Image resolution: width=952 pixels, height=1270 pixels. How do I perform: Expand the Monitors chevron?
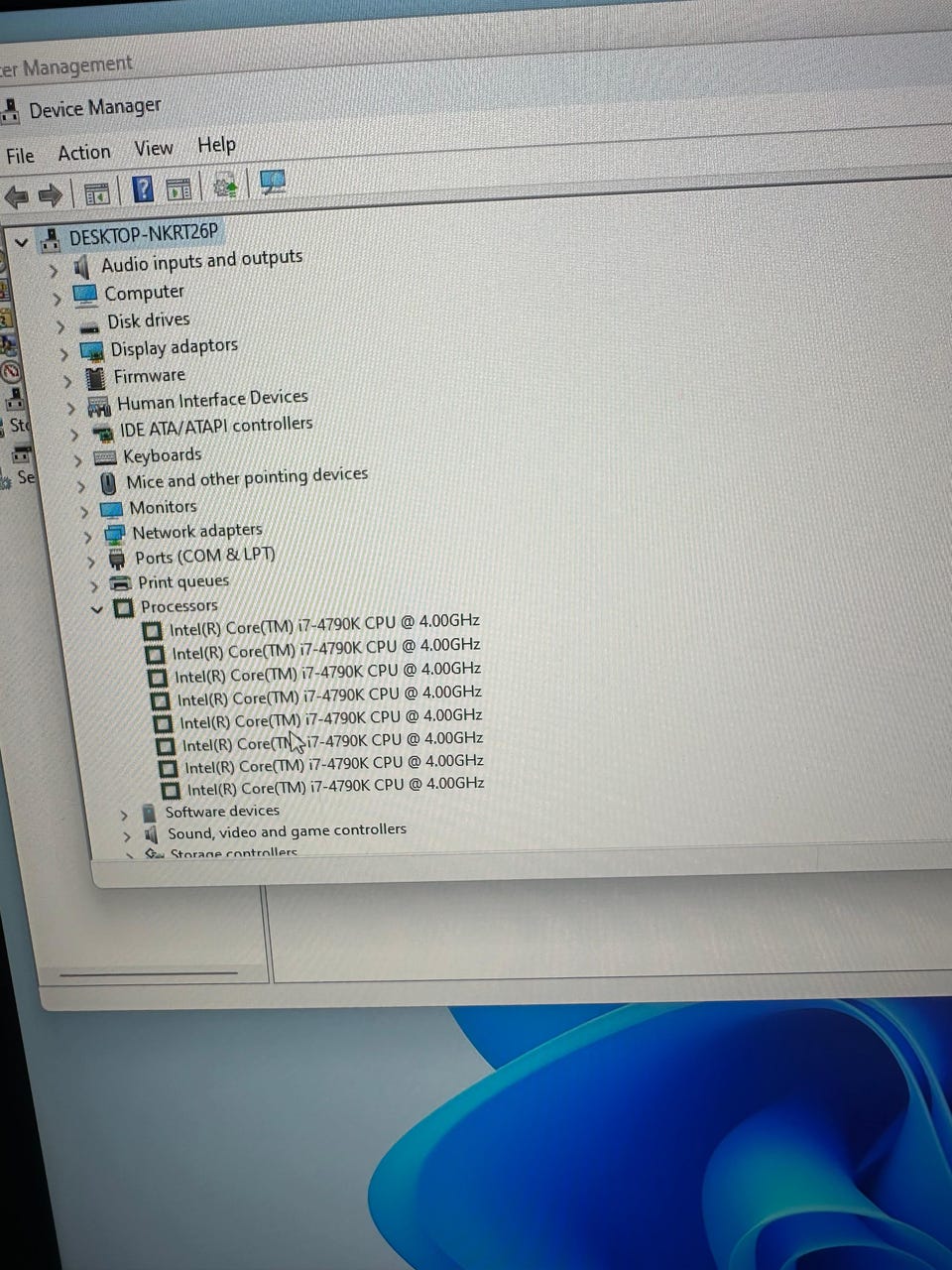pyautogui.click(x=84, y=511)
